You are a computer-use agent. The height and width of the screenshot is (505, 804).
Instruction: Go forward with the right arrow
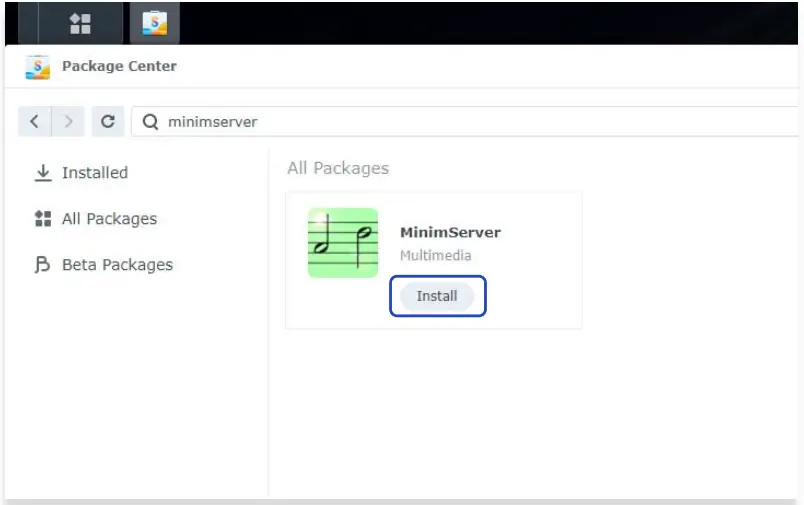point(68,122)
